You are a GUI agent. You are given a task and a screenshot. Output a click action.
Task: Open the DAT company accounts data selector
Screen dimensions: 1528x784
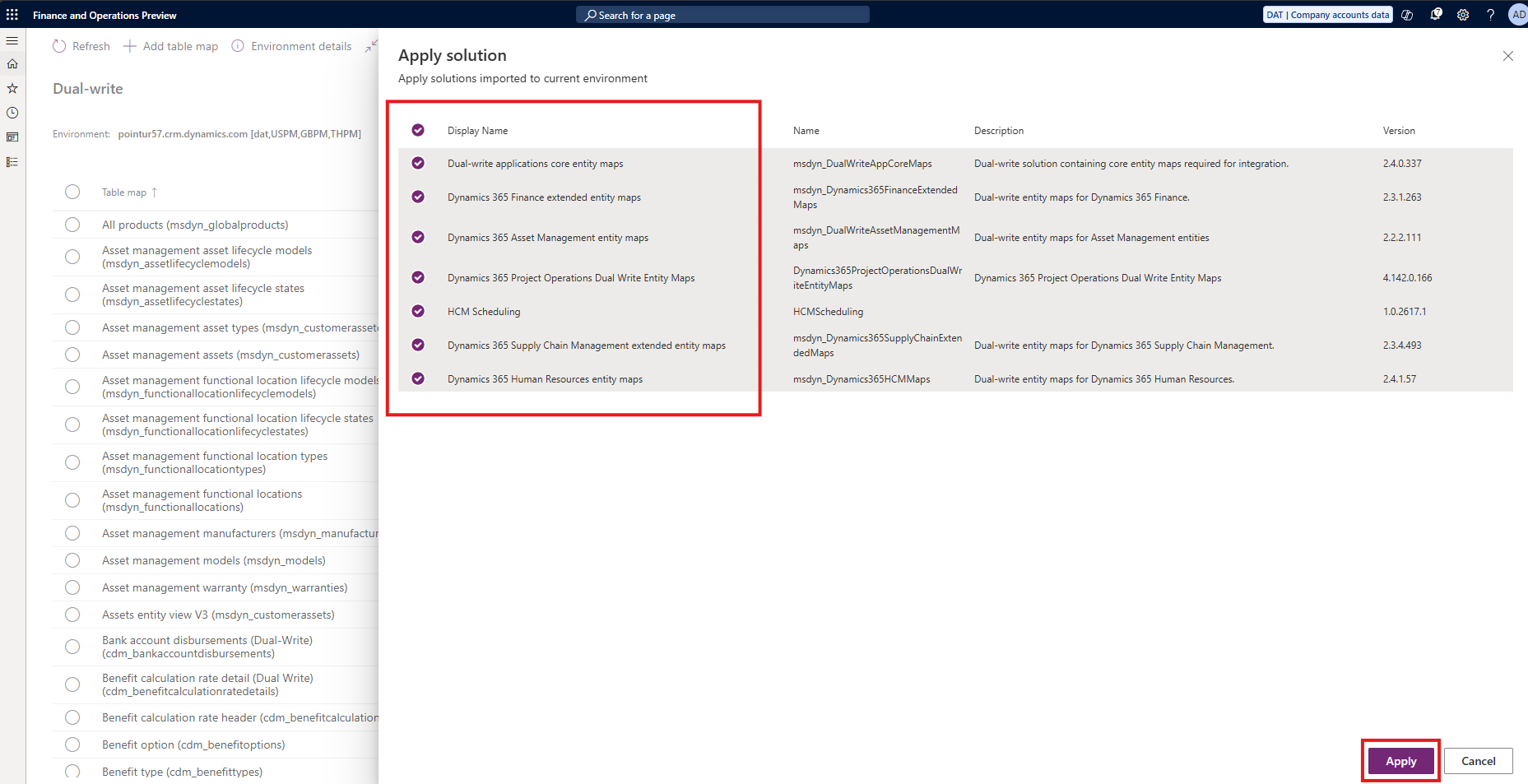click(x=1327, y=15)
